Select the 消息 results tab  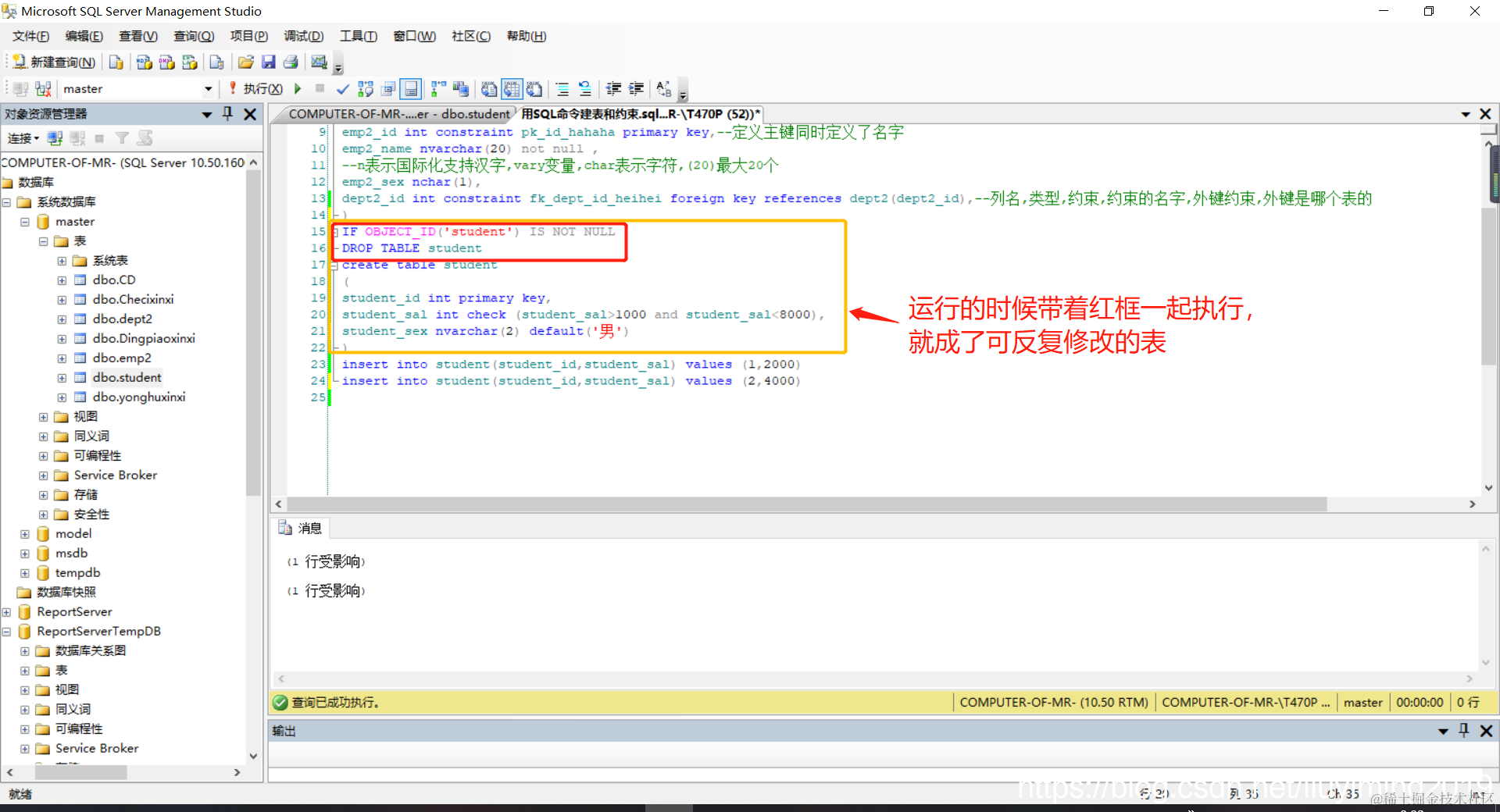tap(301, 529)
